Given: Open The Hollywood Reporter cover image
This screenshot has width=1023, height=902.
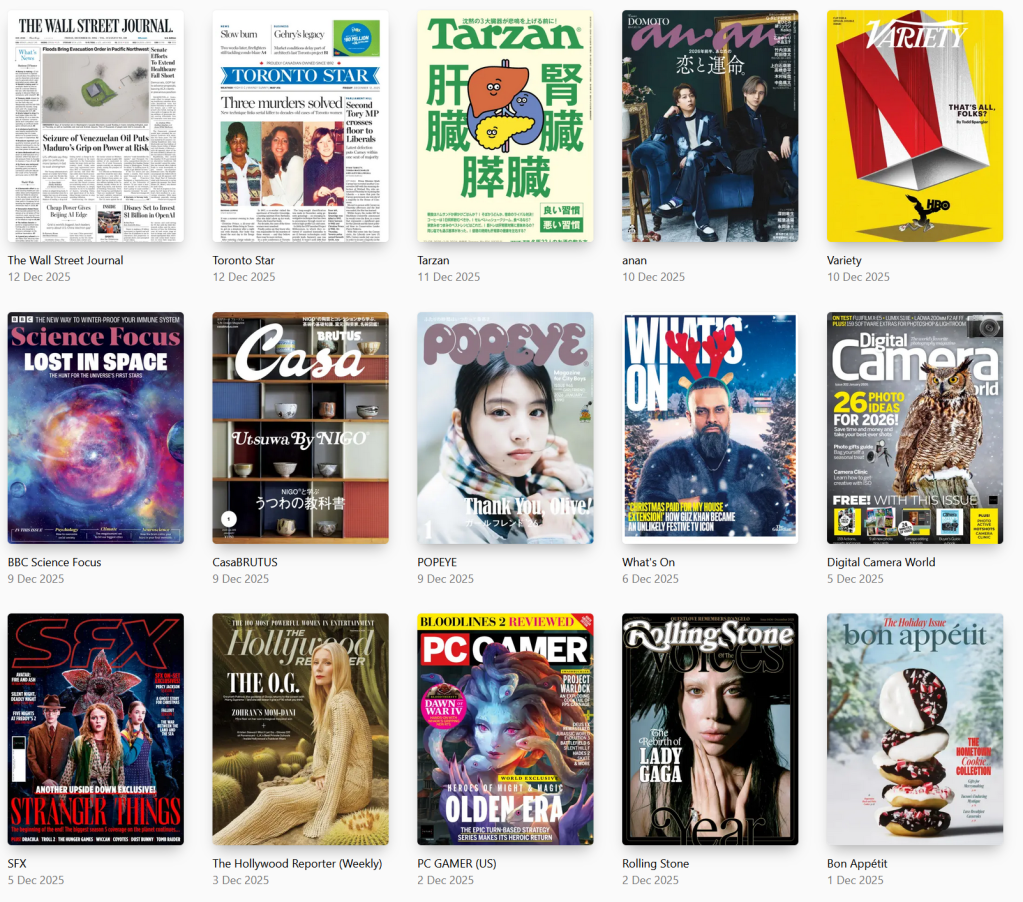Looking at the screenshot, I should [x=300, y=729].
